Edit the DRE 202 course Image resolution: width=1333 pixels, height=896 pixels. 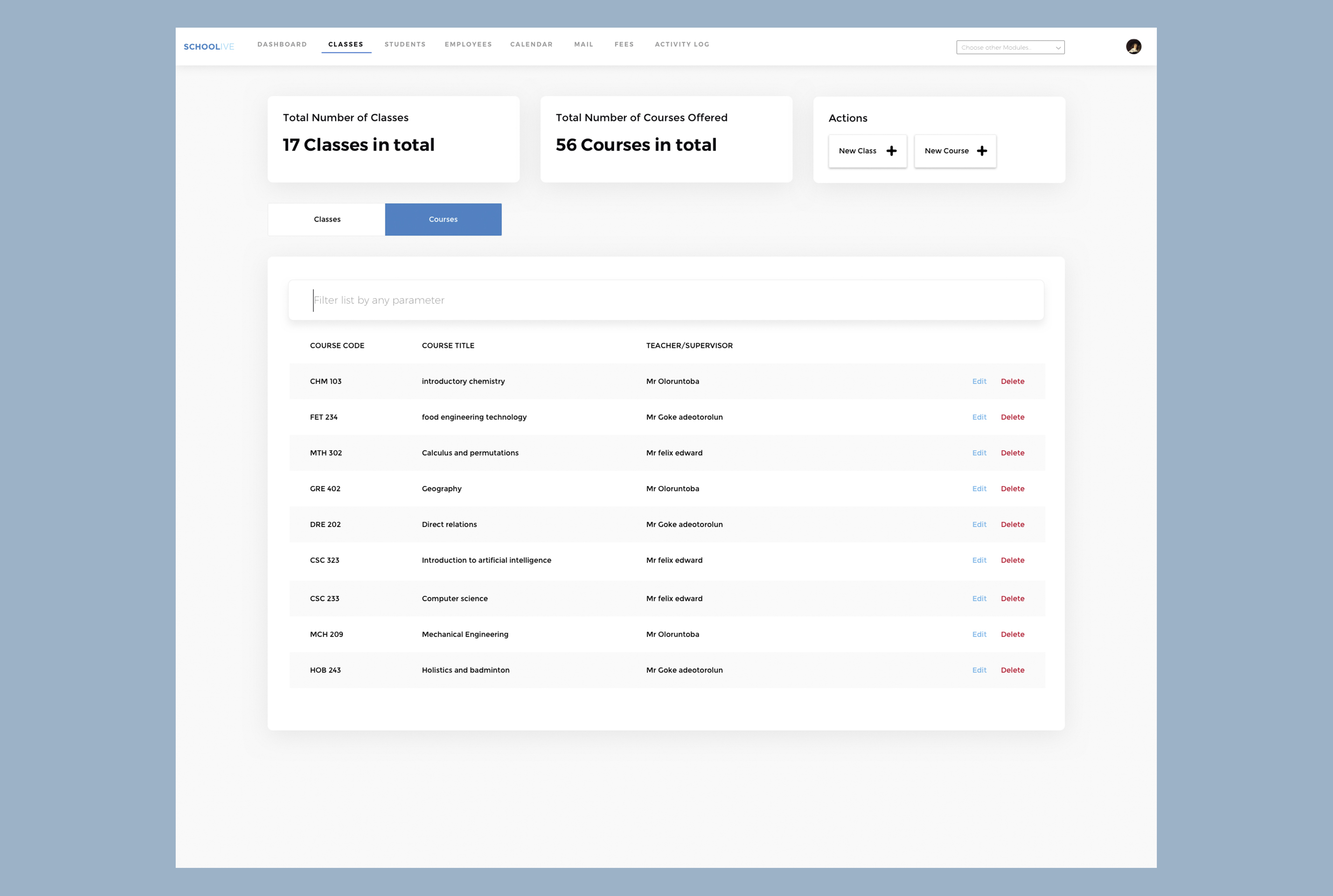[x=979, y=525]
